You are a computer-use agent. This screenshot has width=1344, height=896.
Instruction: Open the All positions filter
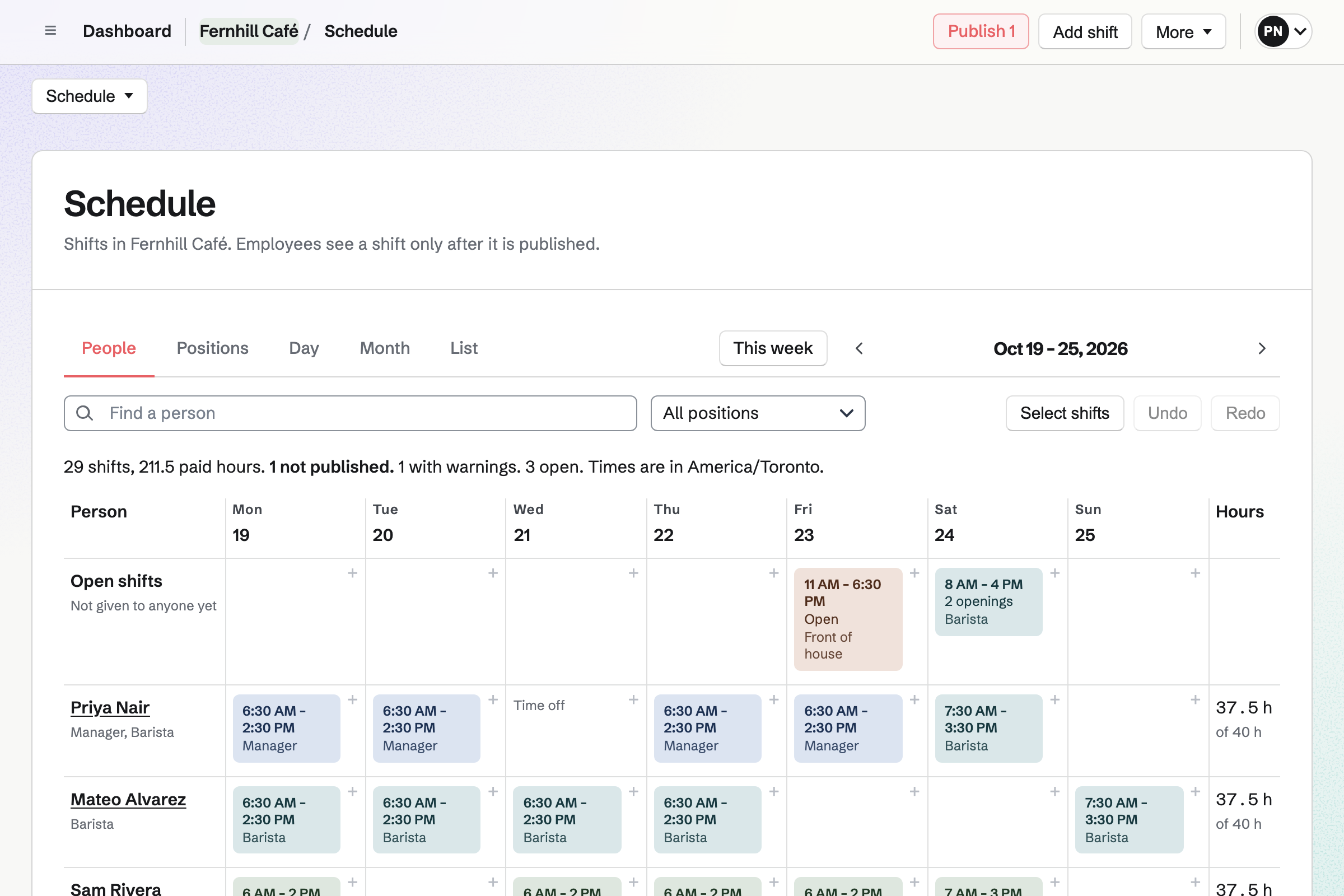(758, 413)
